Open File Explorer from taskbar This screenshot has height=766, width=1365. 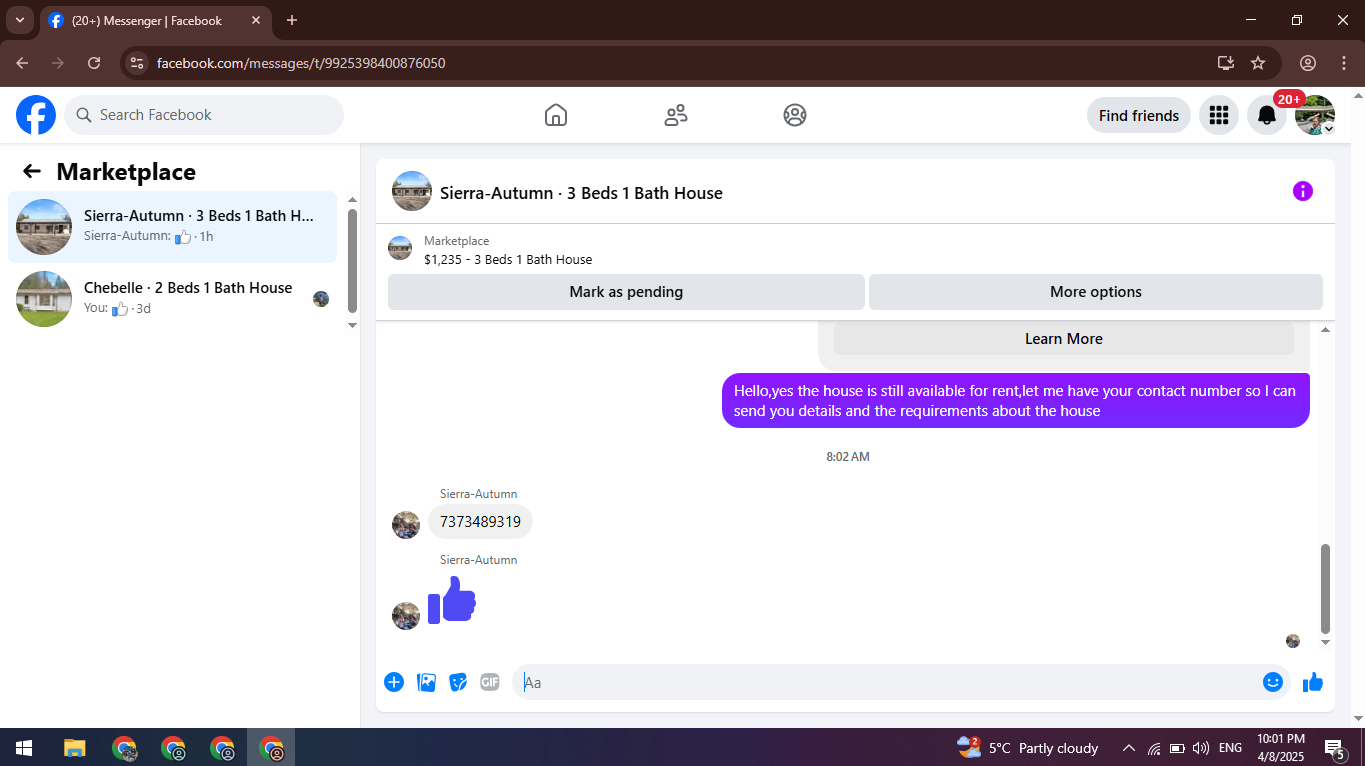[75, 747]
